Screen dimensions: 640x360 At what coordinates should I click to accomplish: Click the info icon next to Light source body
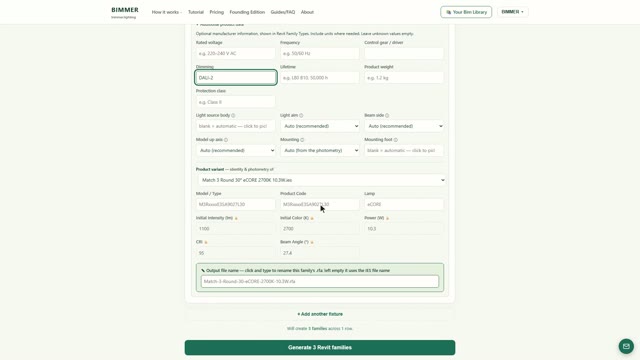[233, 116]
